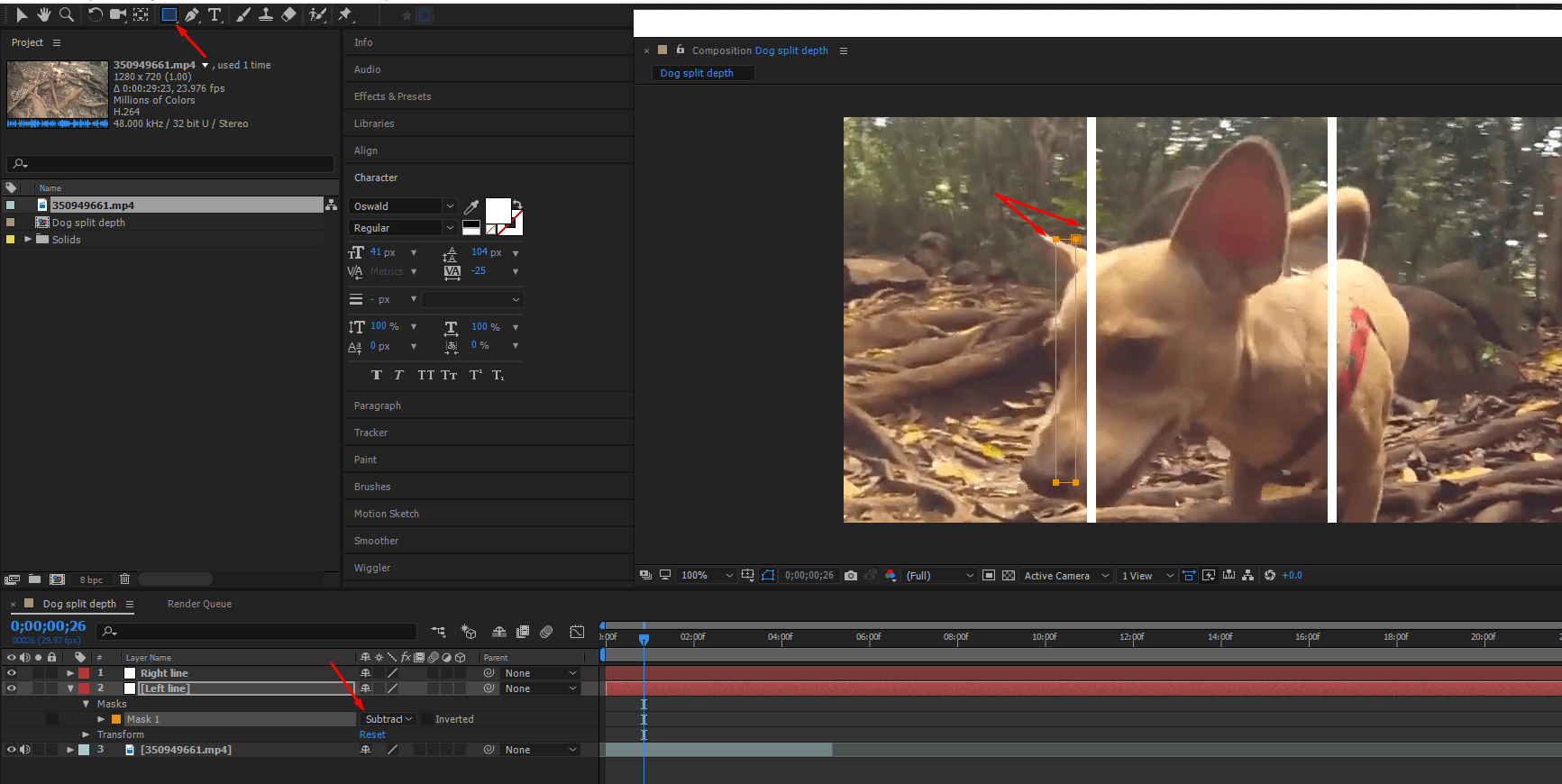
Task: Open the (Full) resolution dropdown
Action: coord(940,575)
